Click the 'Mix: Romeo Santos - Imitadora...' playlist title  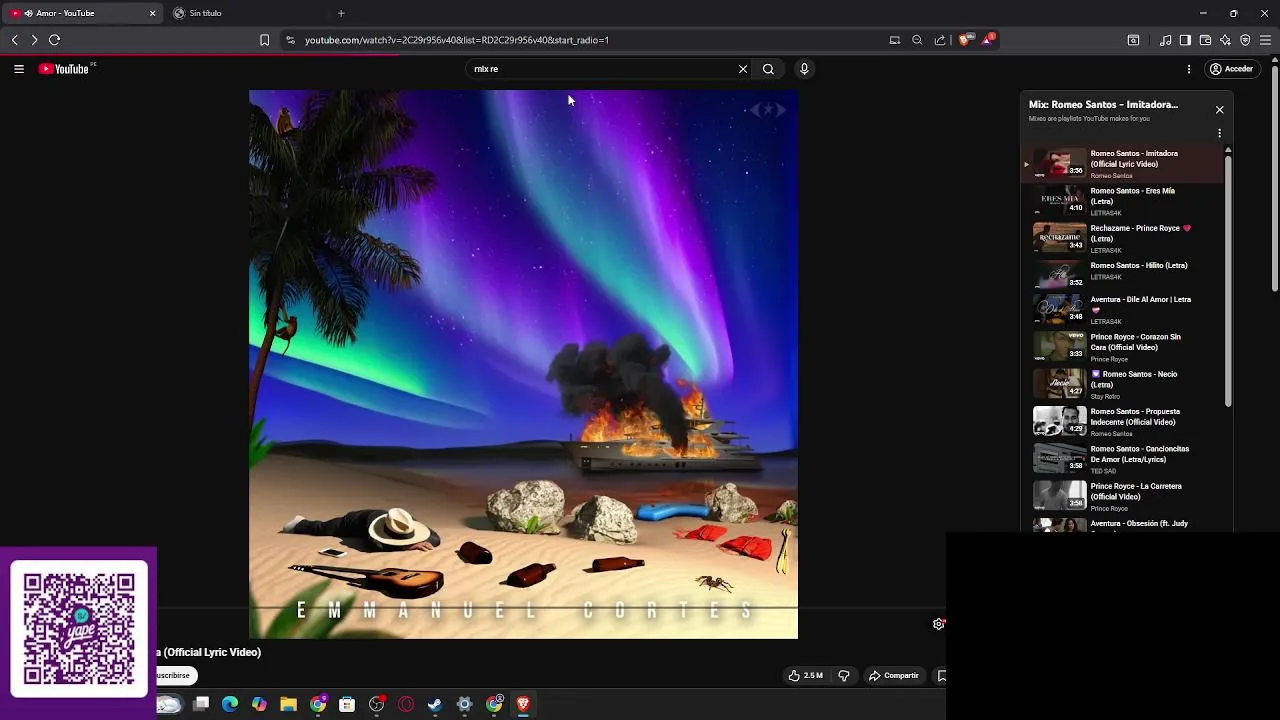[1103, 104]
